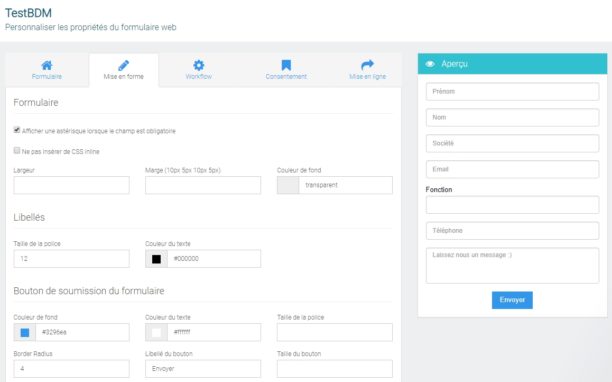The height and width of the screenshot is (382, 612).
Task: Click the Fonction field in preview
Action: (512, 205)
